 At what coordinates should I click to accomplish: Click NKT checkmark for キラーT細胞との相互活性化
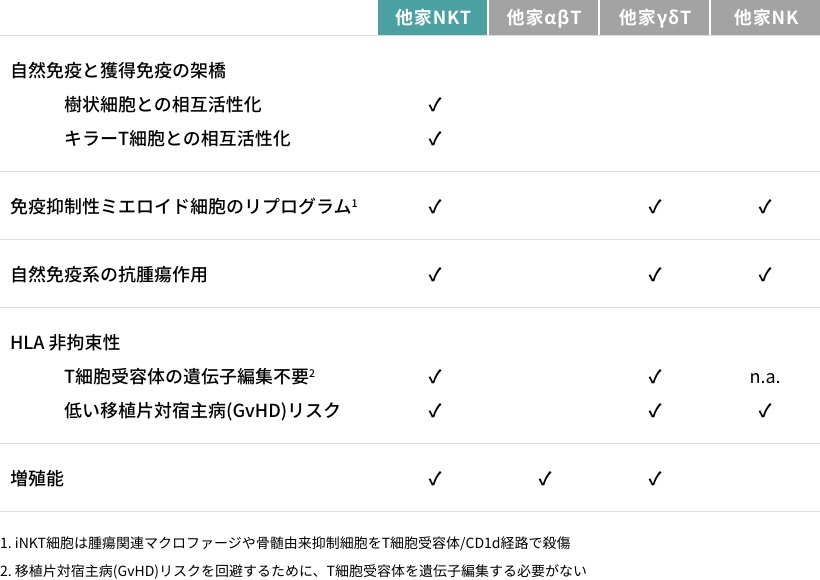435,139
